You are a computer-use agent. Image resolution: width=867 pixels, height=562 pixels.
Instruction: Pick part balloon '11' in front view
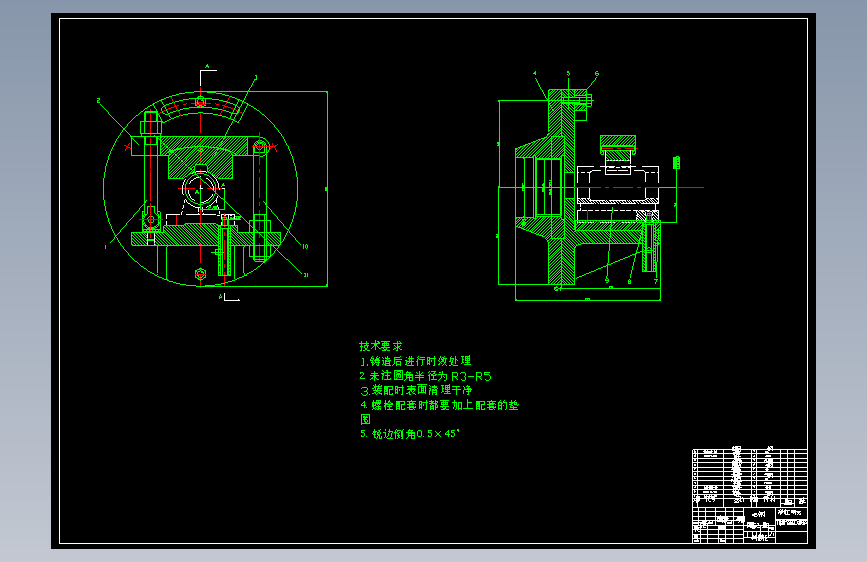point(306,275)
